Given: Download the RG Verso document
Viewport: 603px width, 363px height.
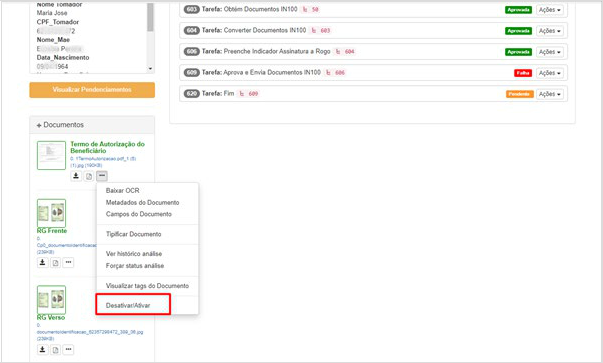Looking at the screenshot, I should click(42, 350).
